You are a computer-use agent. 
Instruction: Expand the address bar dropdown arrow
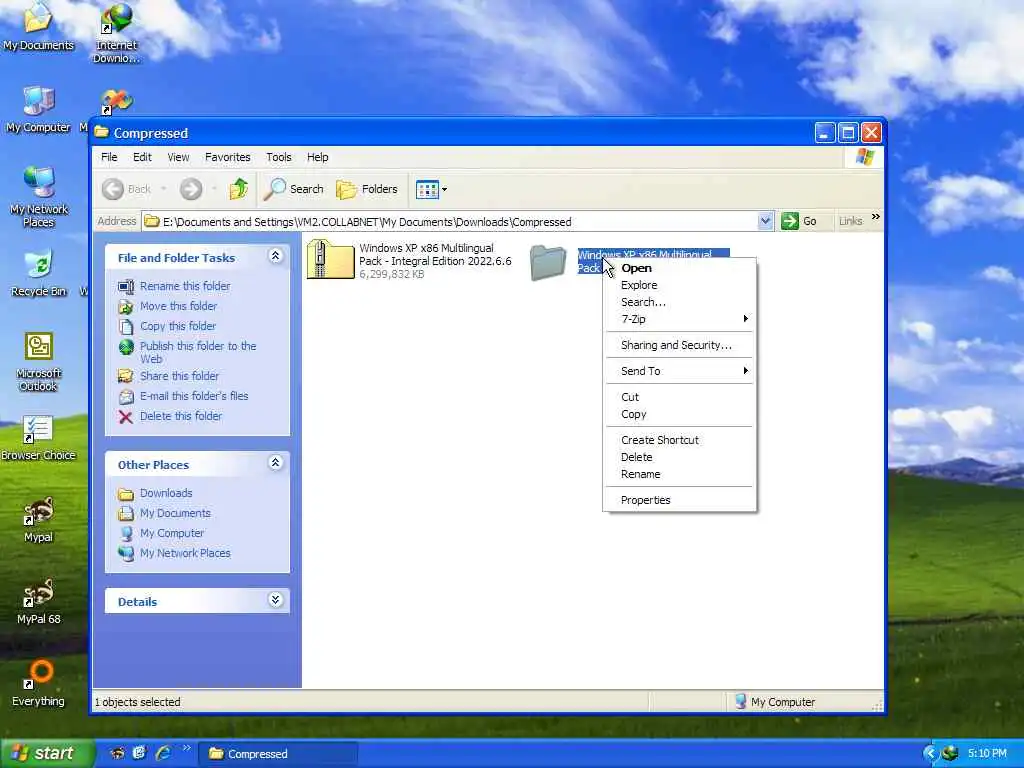click(x=765, y=221)
